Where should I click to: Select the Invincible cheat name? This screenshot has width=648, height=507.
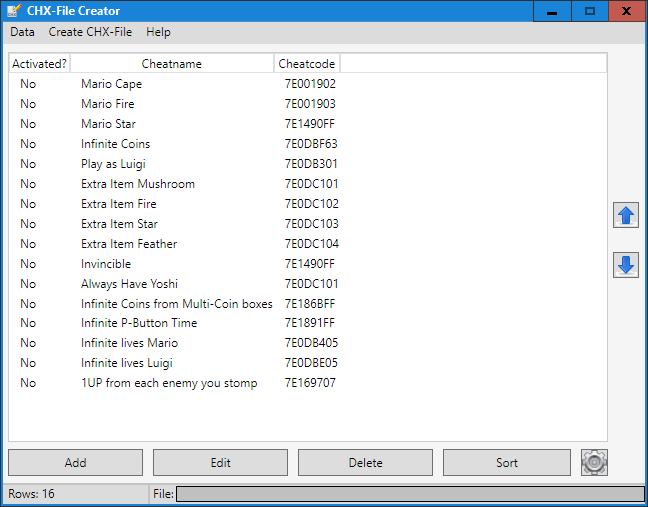[x=106, y=264]
